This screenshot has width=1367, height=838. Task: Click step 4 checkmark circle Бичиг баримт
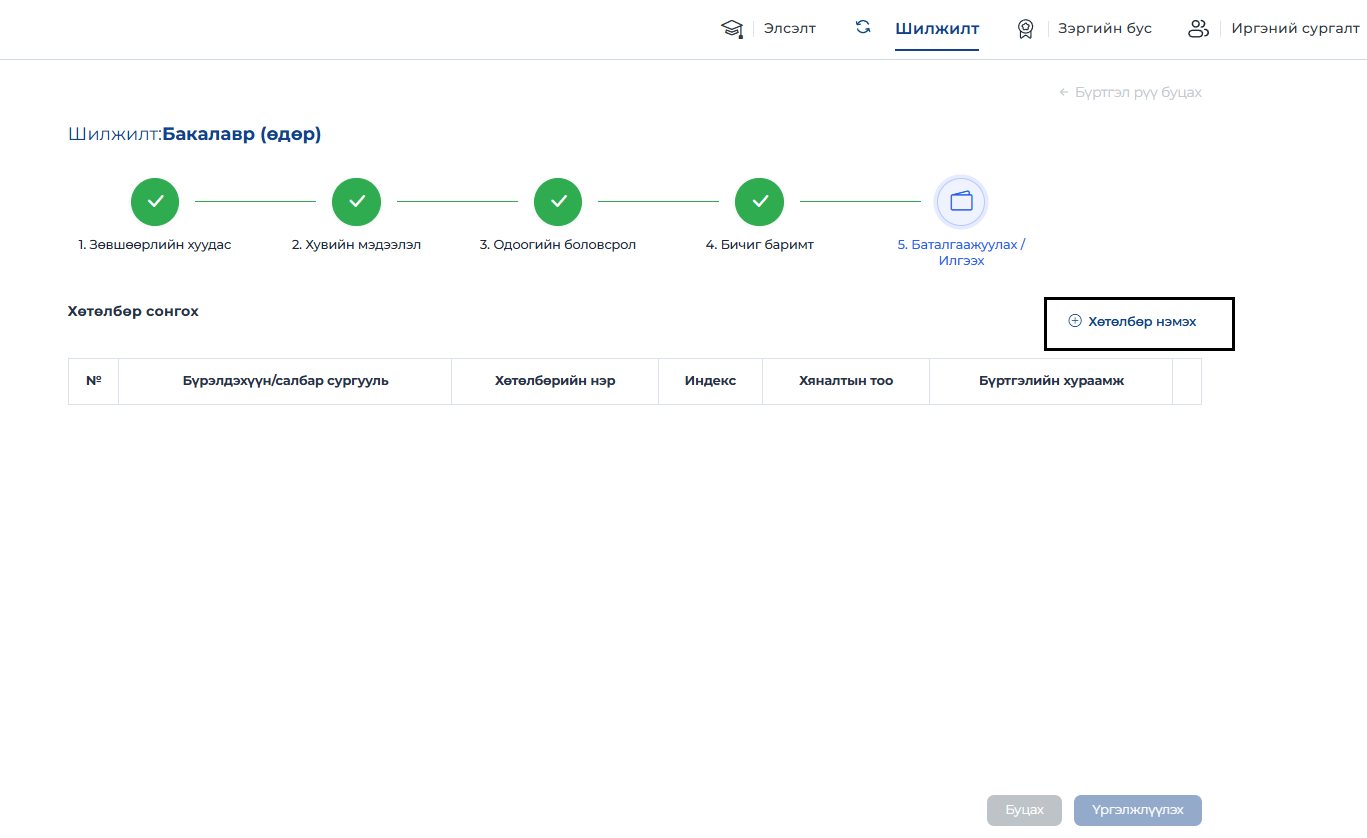[759, 202]
